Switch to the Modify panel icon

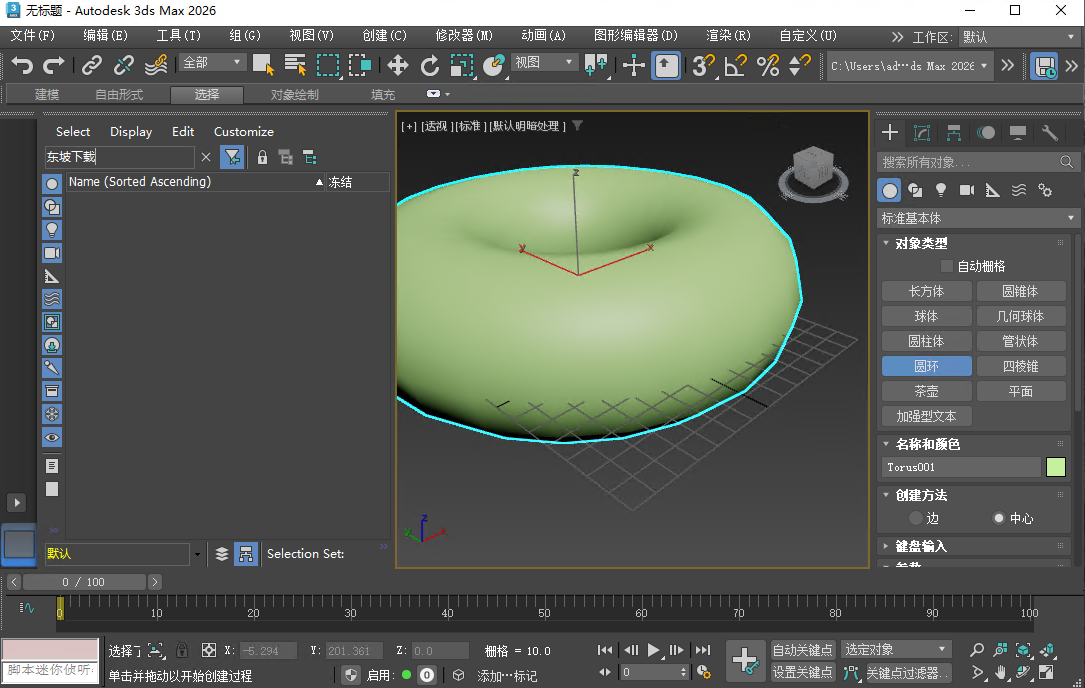click(x=921, y=131)
